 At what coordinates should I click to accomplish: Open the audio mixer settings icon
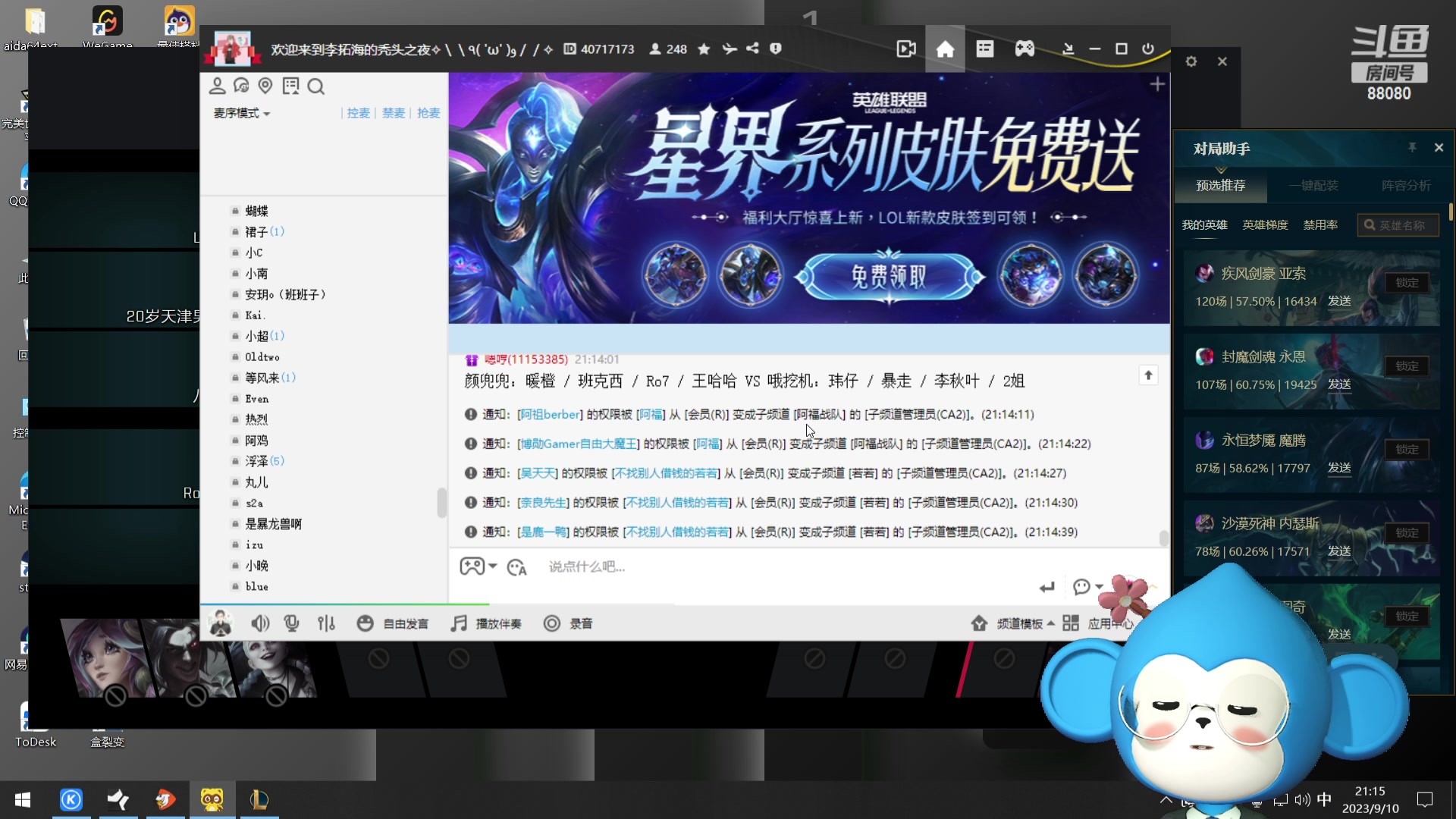(326, 623)
